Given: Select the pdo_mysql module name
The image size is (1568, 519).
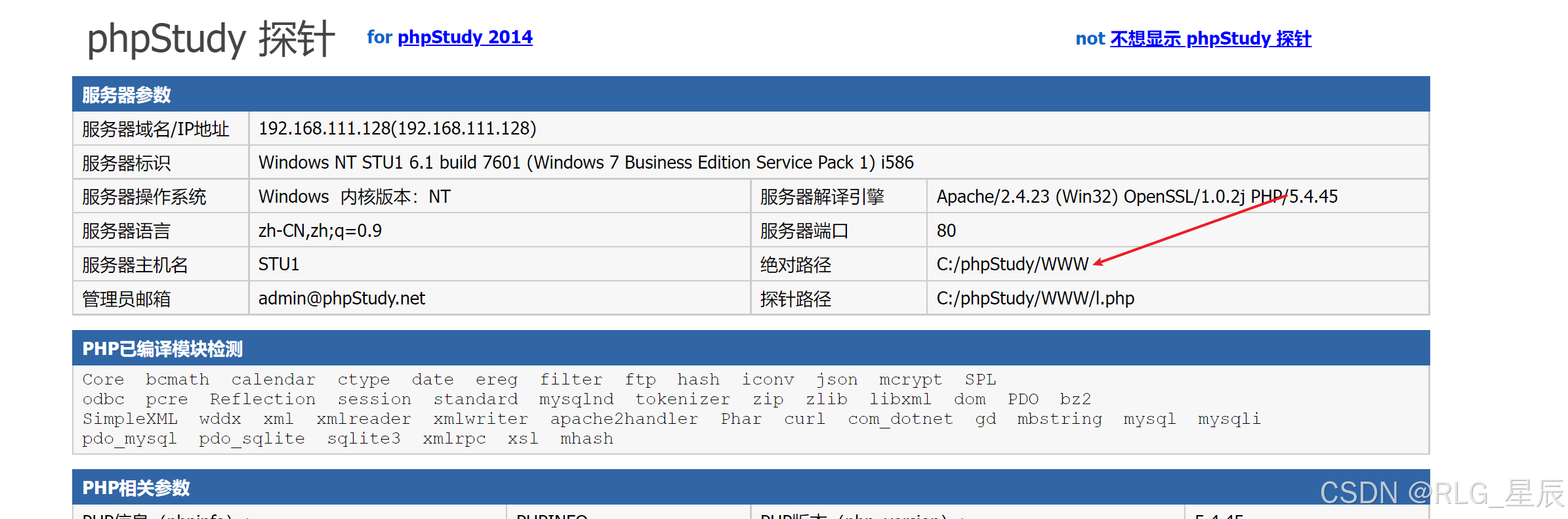Looking at the screenshot, I should click(129, 439).
